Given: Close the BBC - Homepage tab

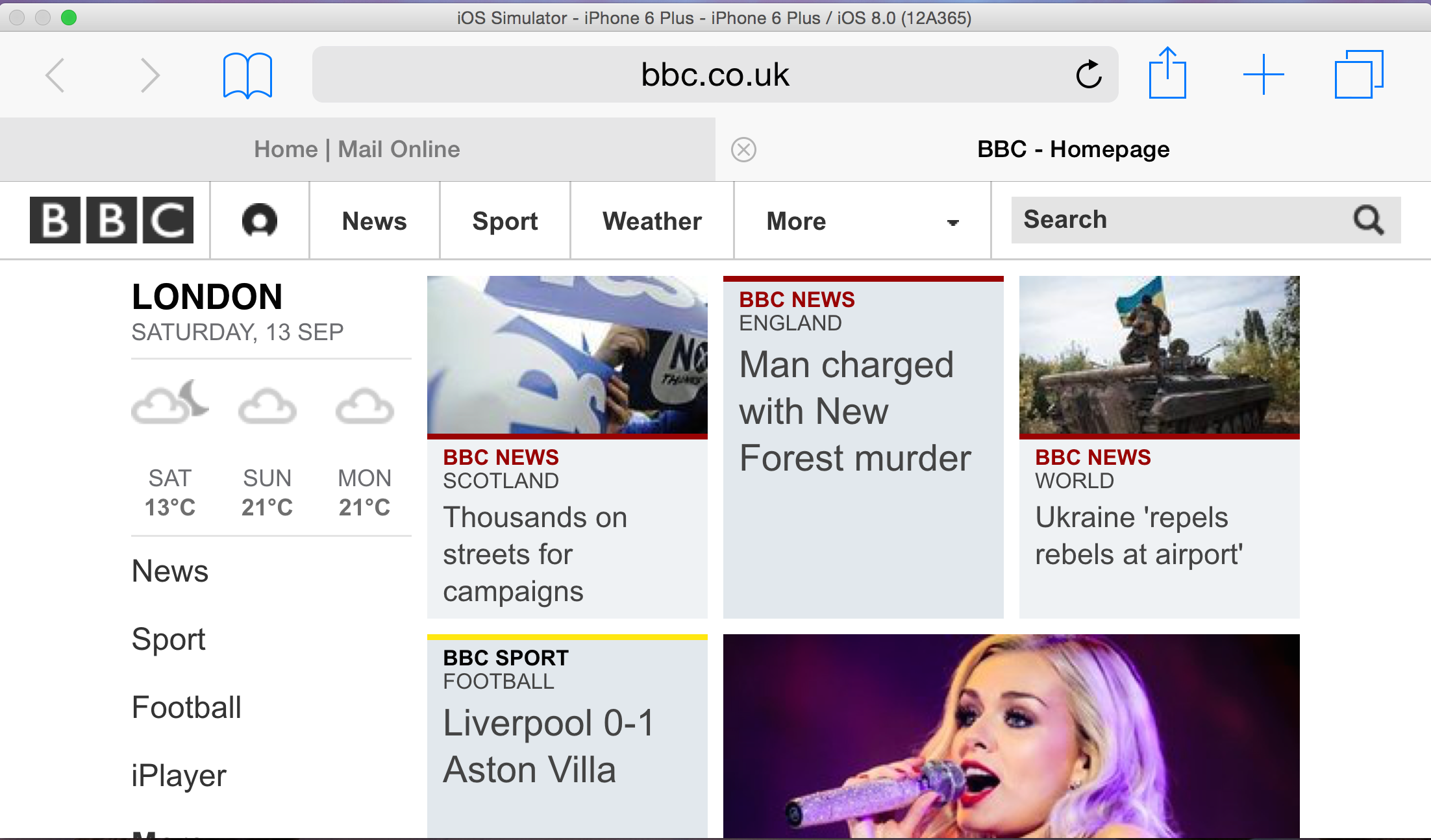Looking at the screenshot, I should pos(743,149).
